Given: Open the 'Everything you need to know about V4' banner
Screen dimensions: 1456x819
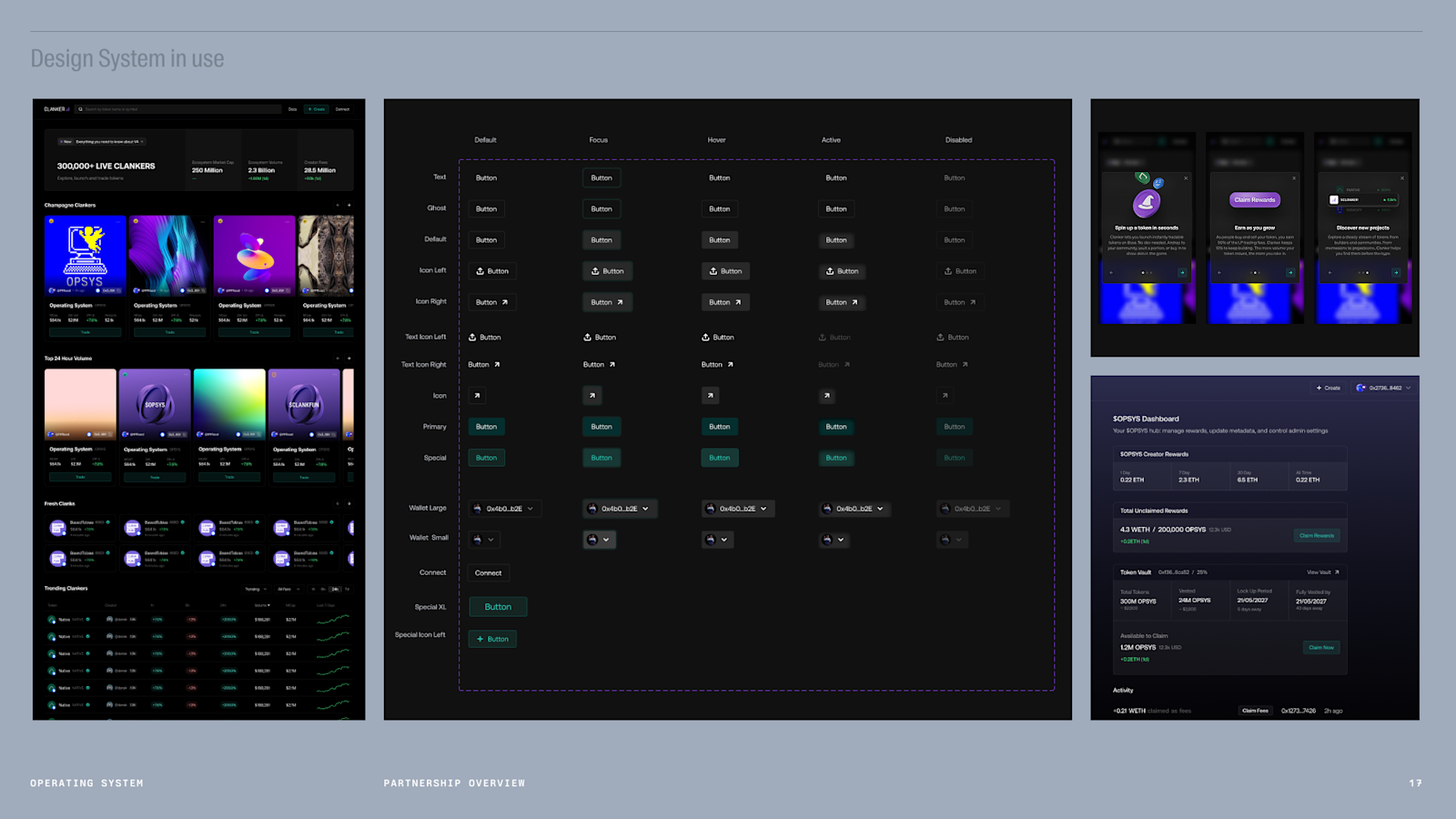Looking at the screenshot, I should coord(102,142).
